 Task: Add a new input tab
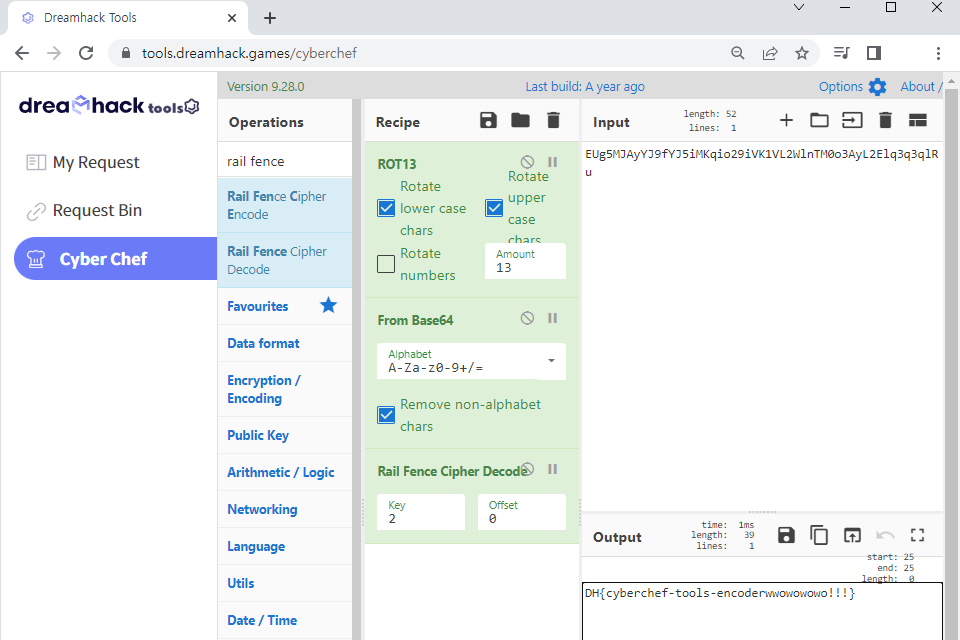pyautogui.click(x=786, y=121)
